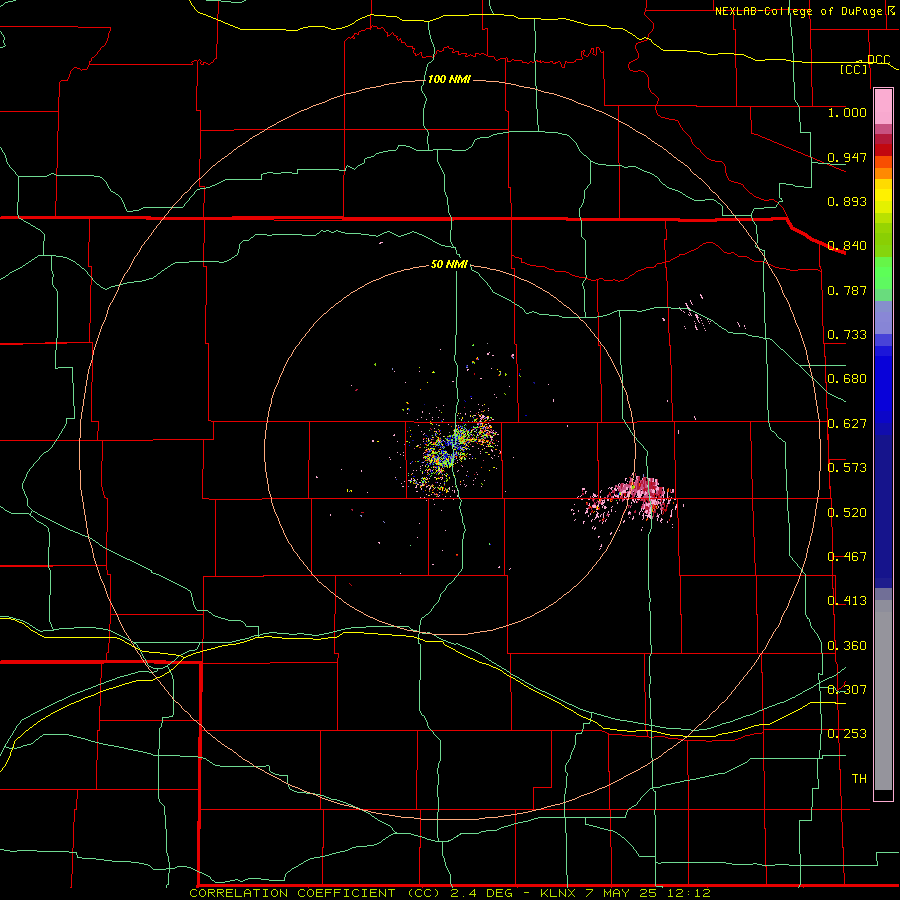
Task: Click the 0.733 scale value
Action: (847, 335)
